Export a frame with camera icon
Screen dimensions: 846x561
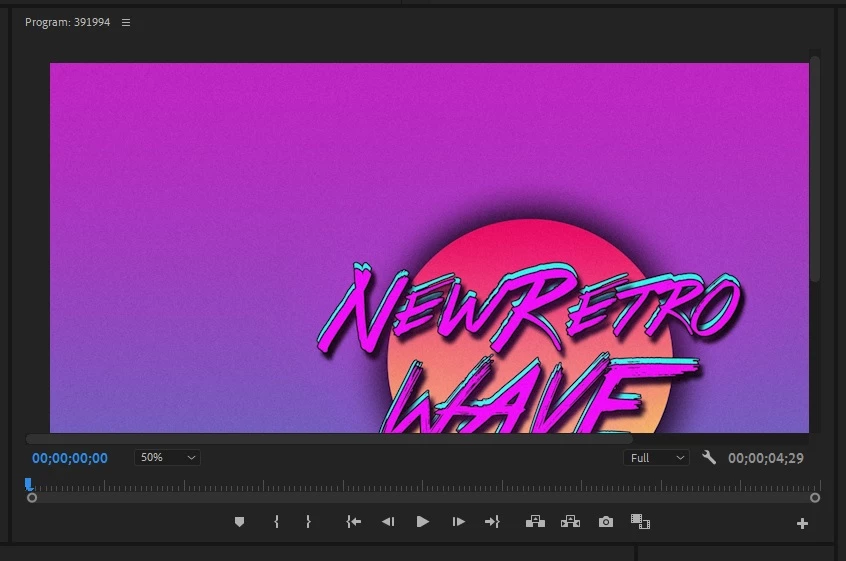pos(606,522)
